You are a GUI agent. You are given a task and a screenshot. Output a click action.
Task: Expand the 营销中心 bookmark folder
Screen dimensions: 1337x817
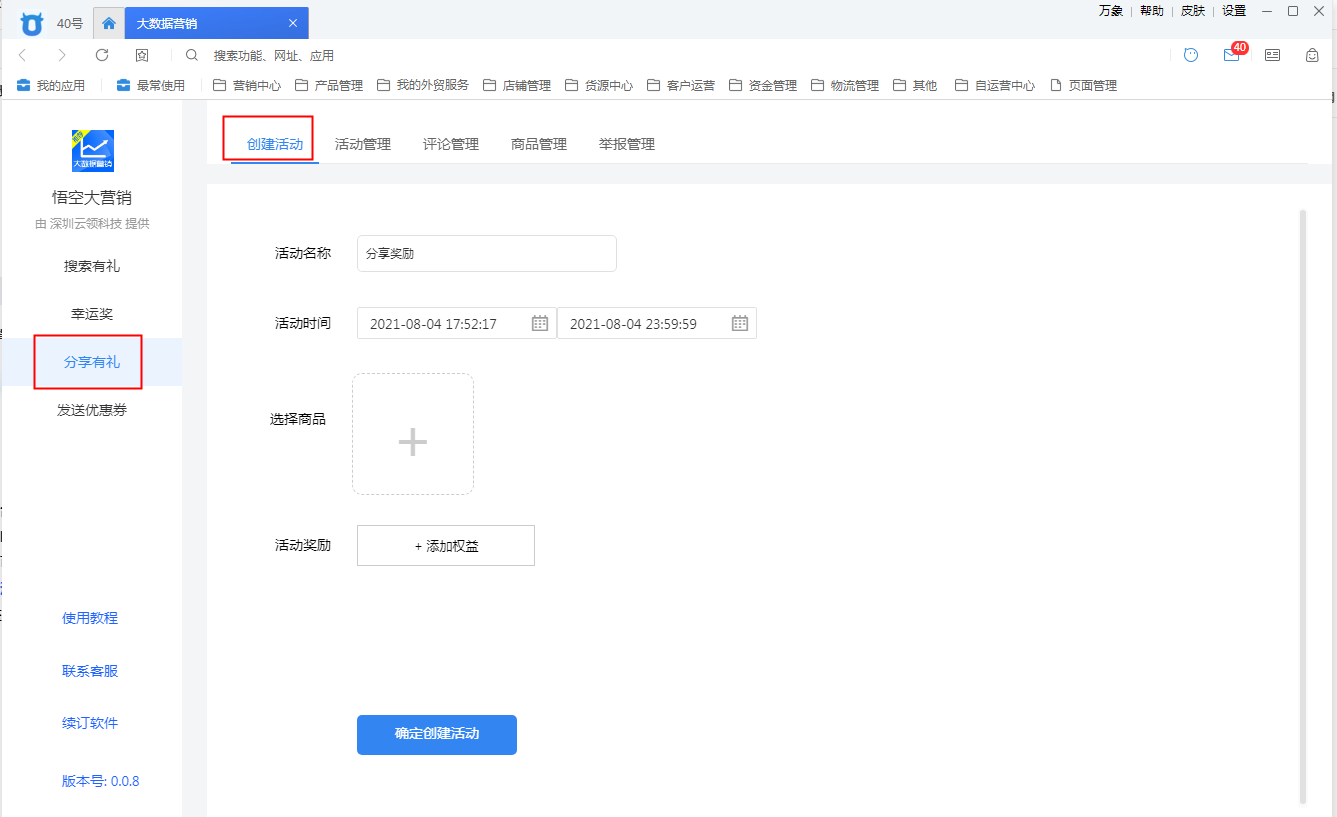click(247, 85)
